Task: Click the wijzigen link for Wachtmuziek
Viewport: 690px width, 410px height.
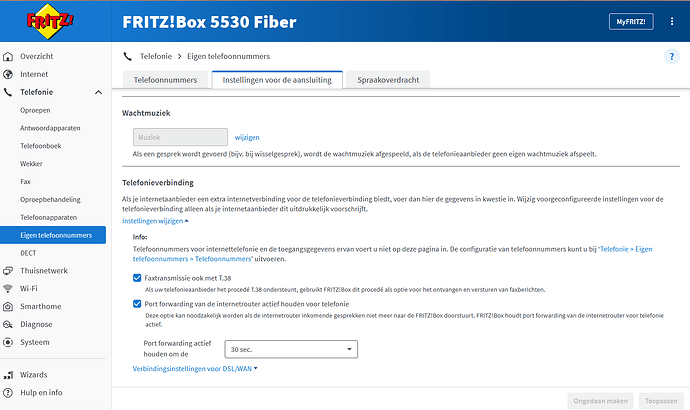Action: (x=247, y=137)
